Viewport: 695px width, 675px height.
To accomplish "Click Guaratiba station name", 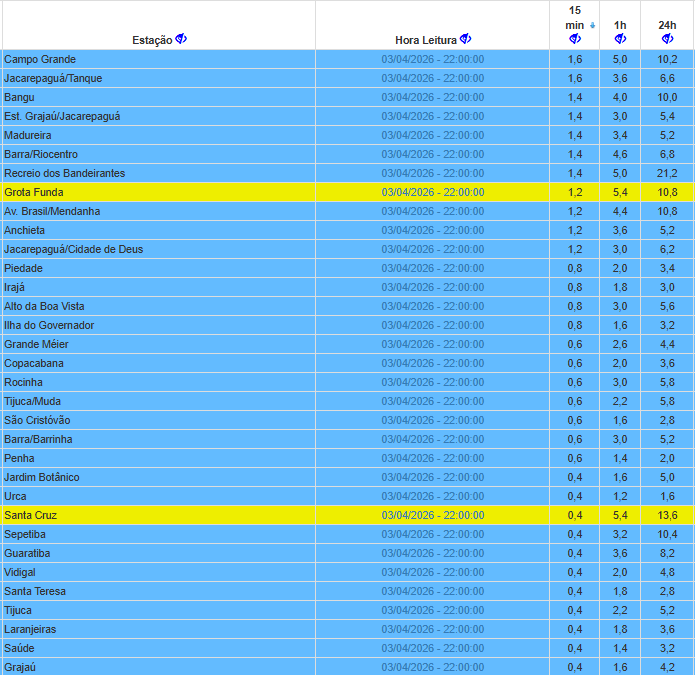I will [27, 554].
